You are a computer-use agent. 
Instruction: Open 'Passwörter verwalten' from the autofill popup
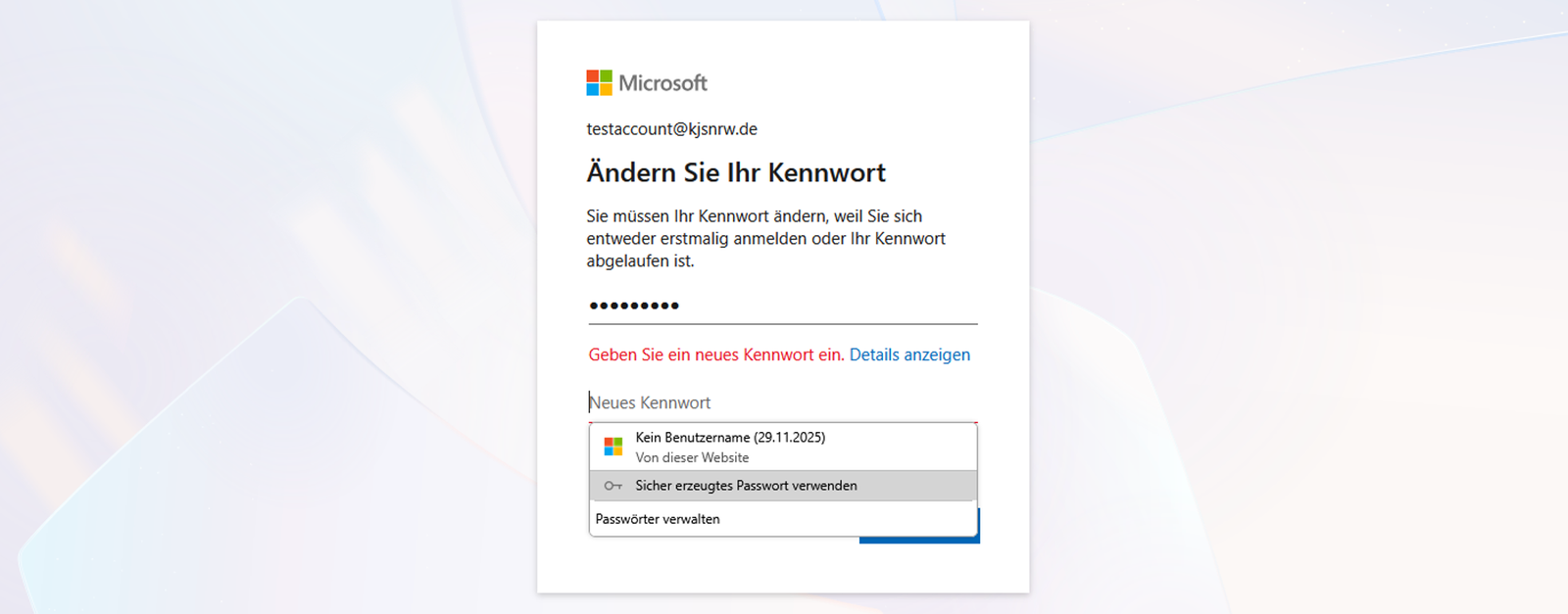click(658, 519)
